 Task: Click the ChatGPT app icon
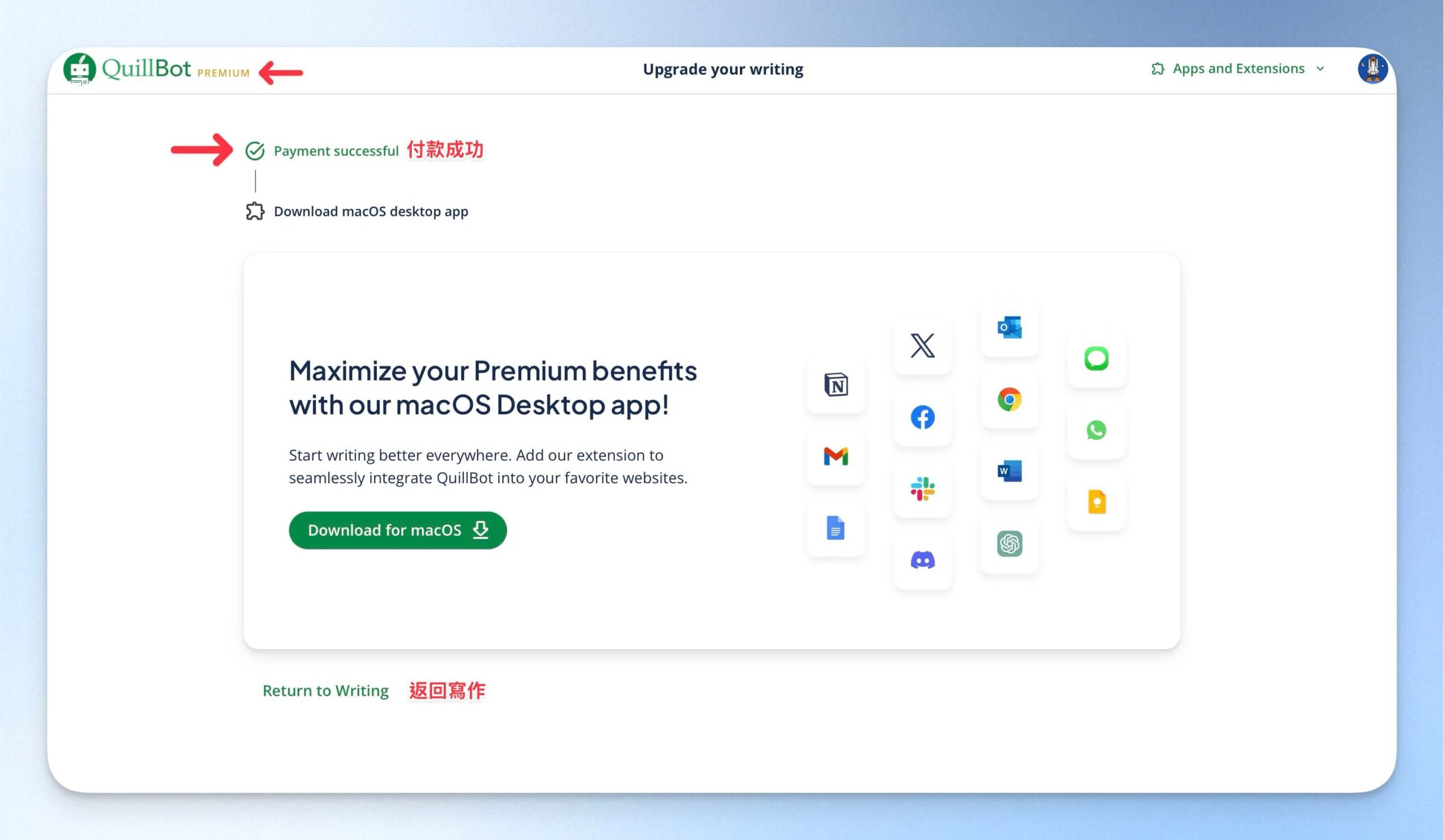[x=1009, y=543]
